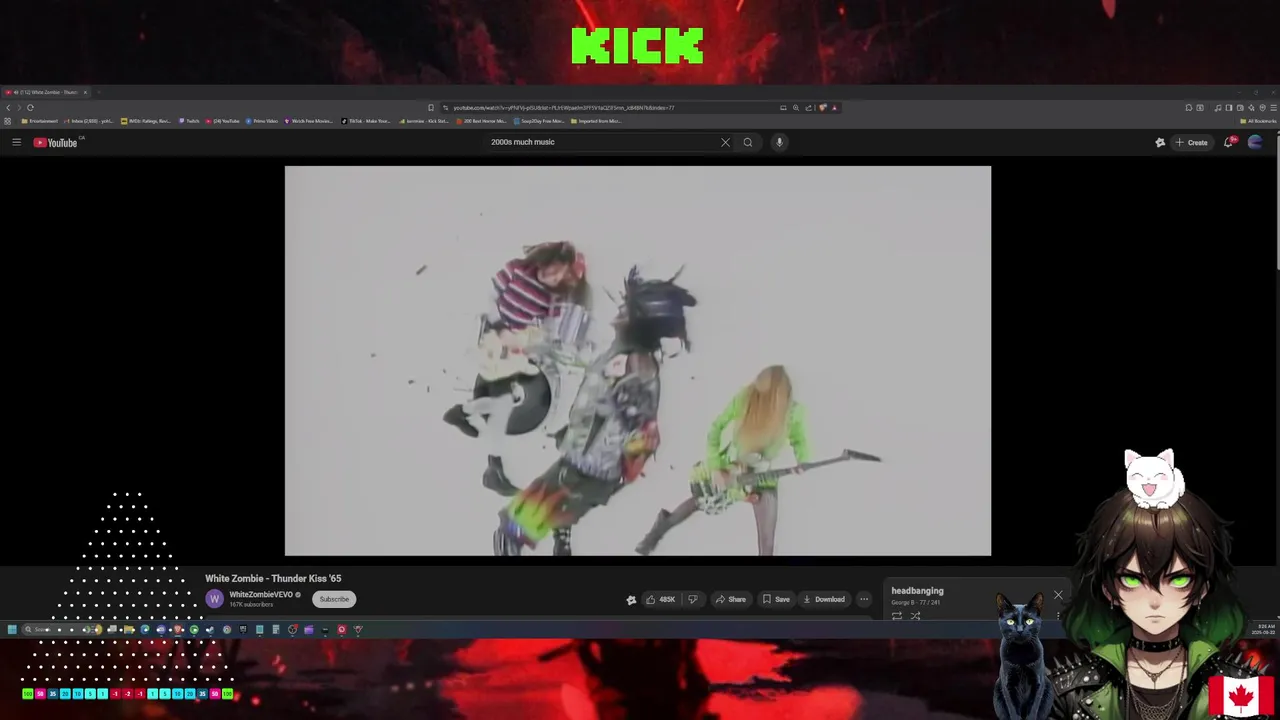
Task: Play or pause the Thunder Kiss '65 video
Action: (638, 361)
